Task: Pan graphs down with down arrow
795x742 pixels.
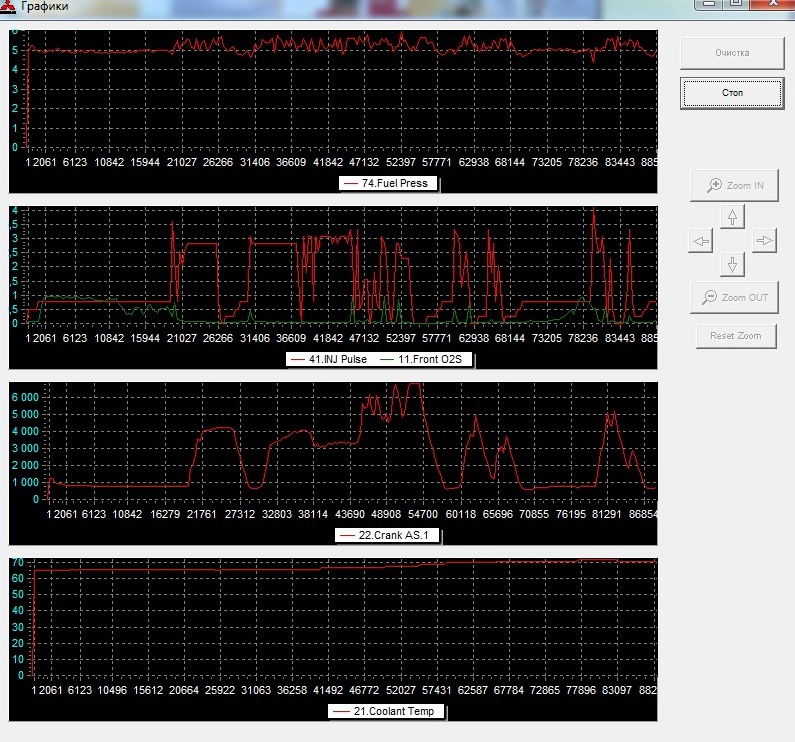Action: (x=732, y=264)
